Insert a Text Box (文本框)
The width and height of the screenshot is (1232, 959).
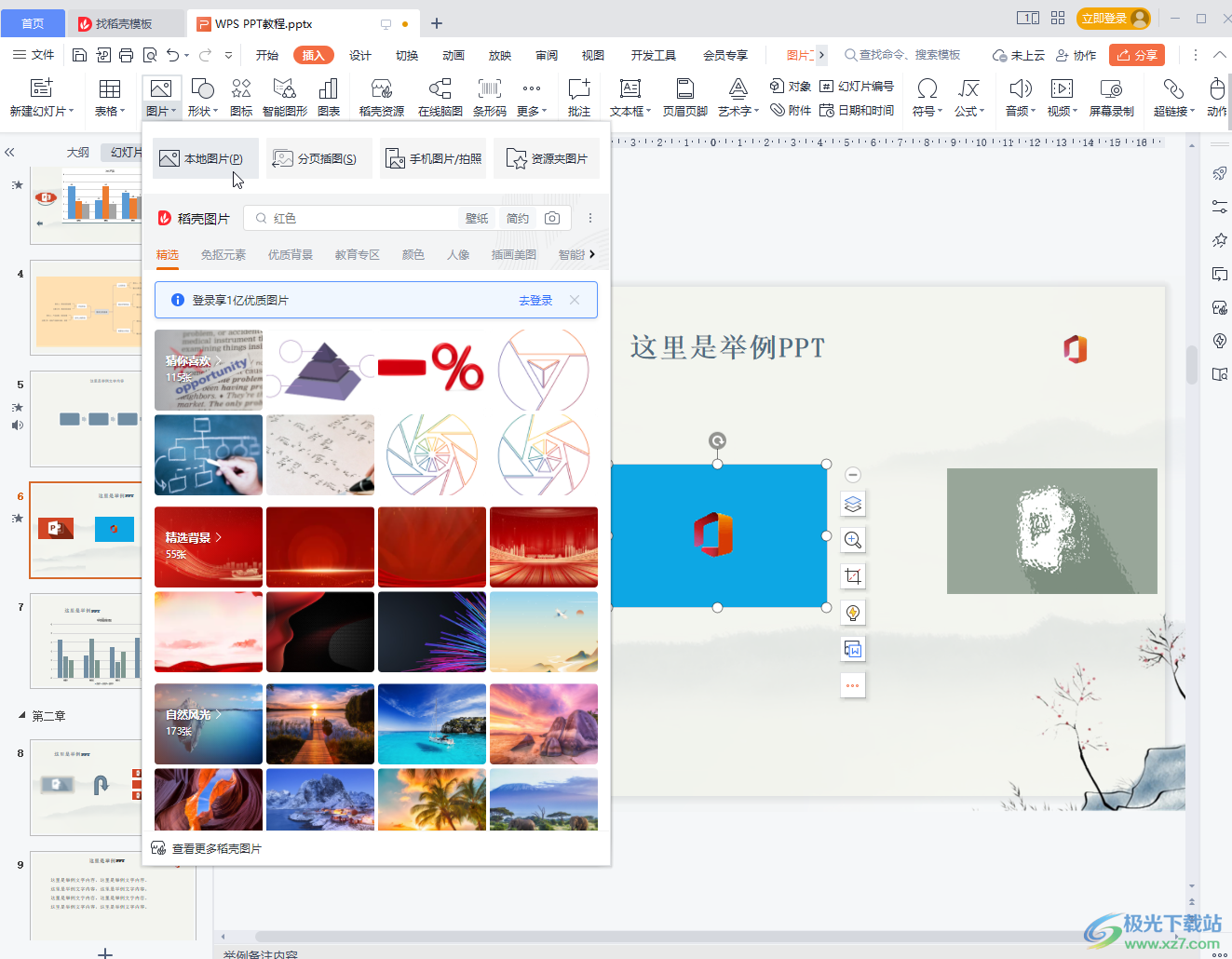pyautogui.click(x=630, y=97)
